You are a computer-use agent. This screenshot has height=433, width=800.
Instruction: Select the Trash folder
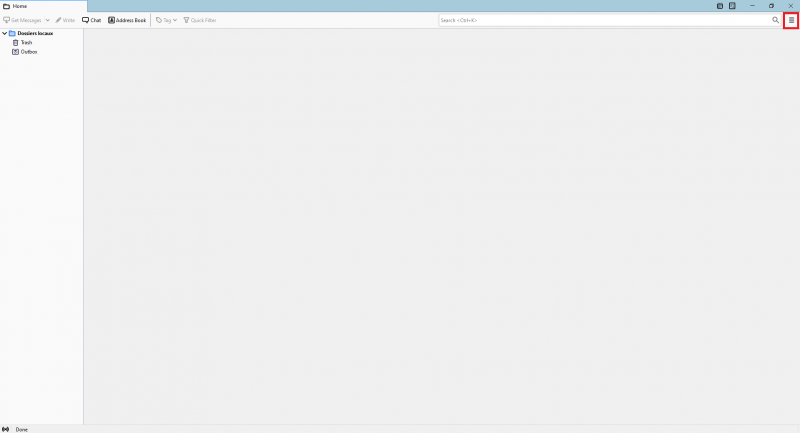[27, 42]
